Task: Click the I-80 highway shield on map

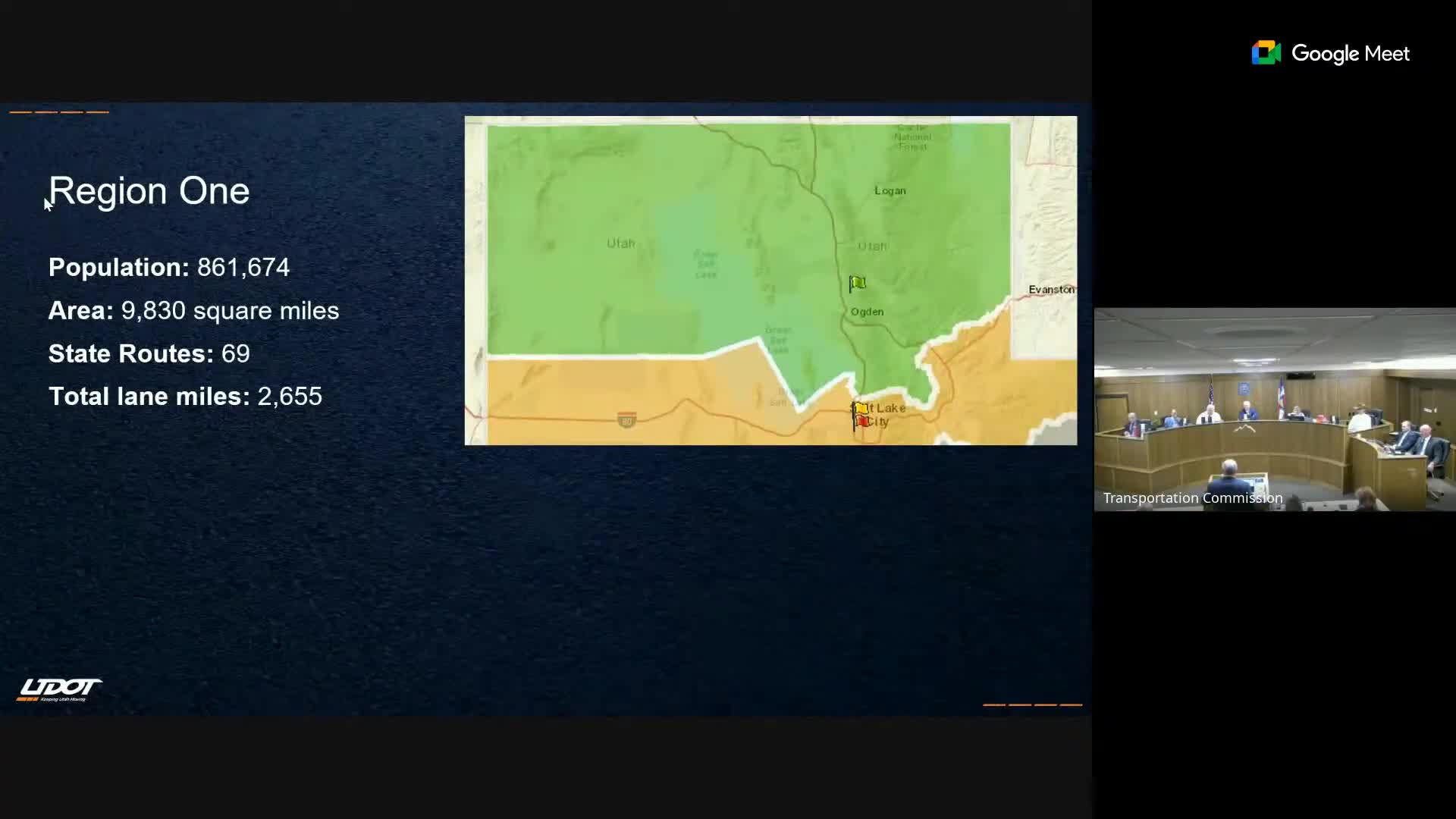Action: (626, 420)
